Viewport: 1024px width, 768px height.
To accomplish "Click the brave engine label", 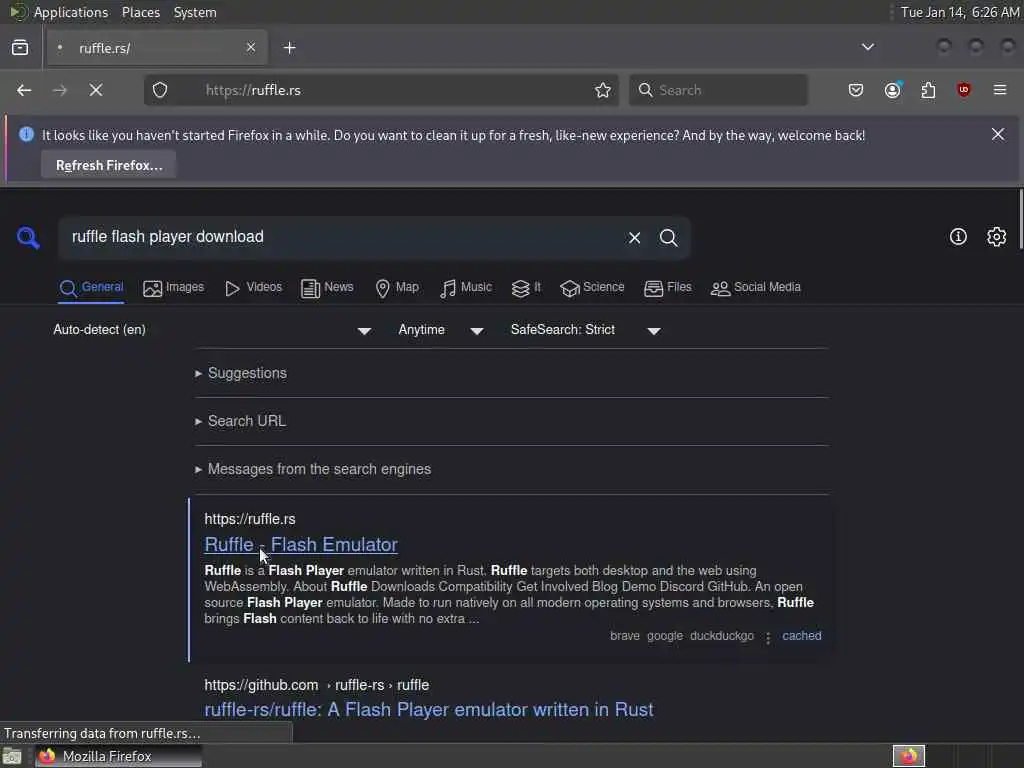I will click(x=624, y=635).
